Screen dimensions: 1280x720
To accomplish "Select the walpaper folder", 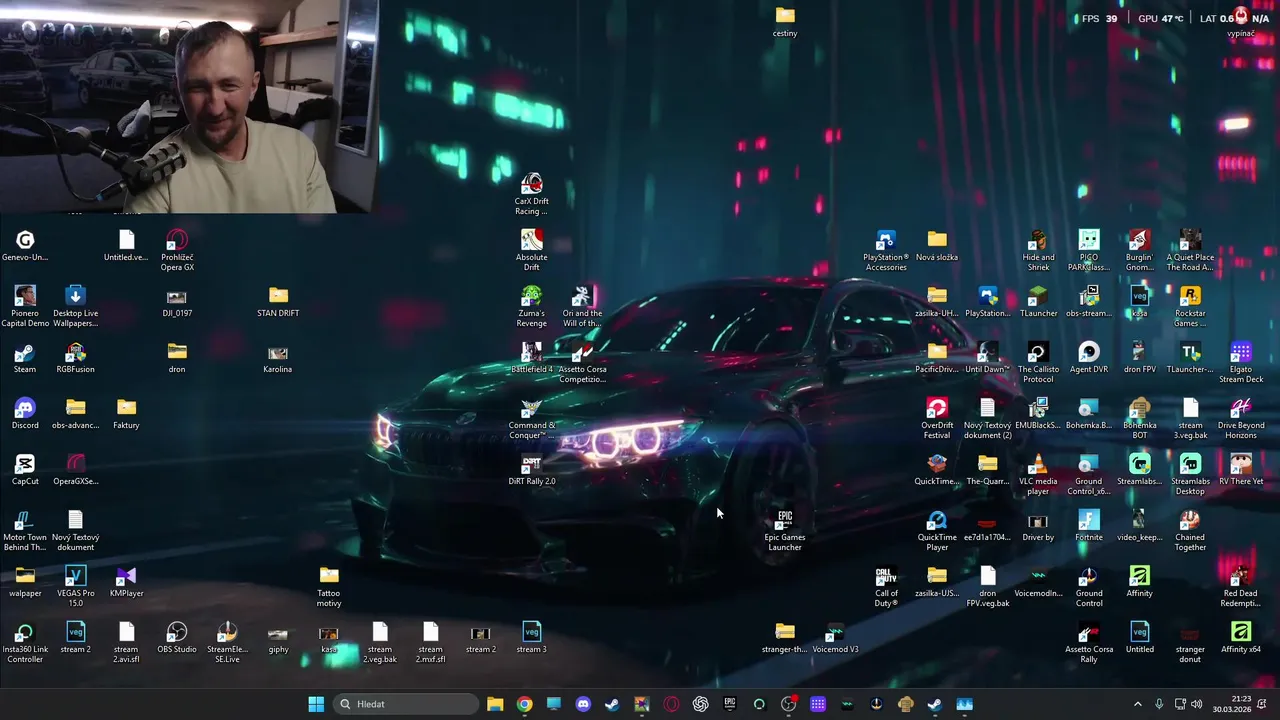I will 25,583.
